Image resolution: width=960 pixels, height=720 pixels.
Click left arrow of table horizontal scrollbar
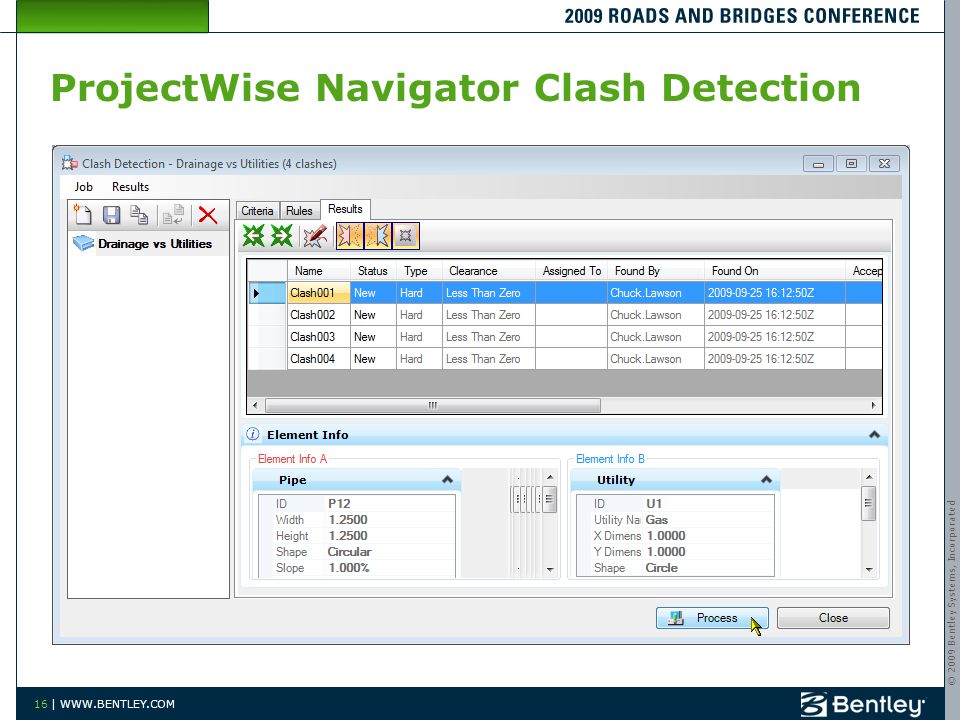pos(255,405)
